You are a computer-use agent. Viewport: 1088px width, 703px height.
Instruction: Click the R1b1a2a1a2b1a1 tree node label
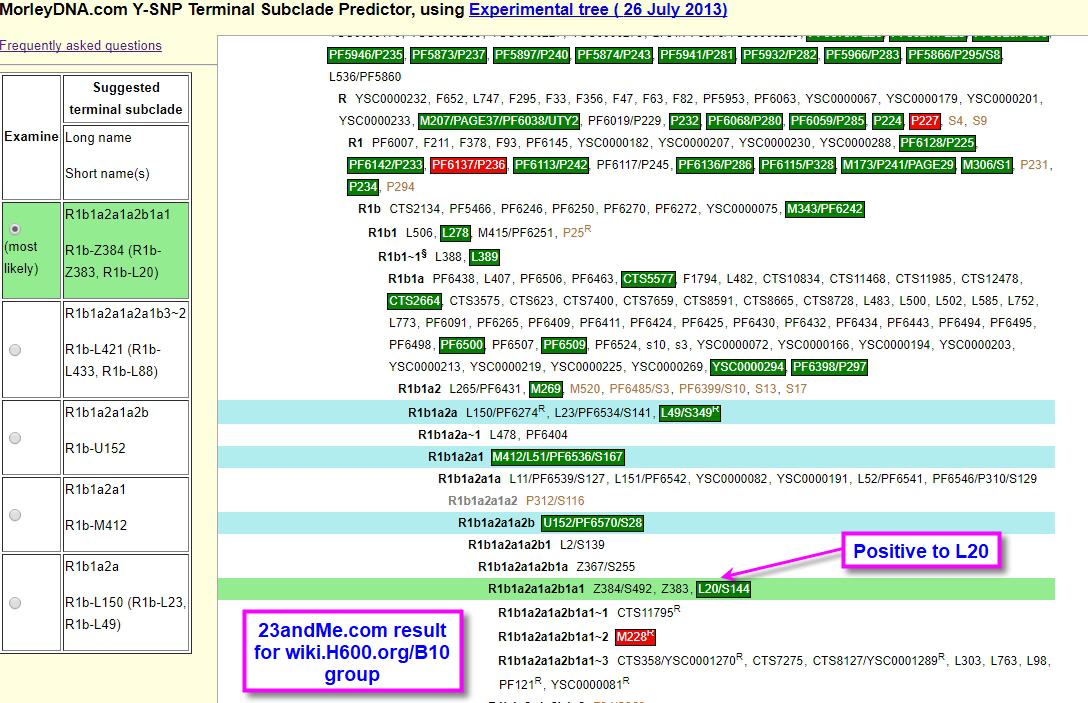point(536,589)
